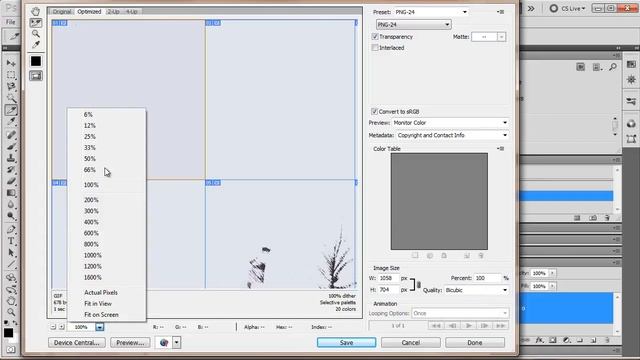Toggle the constrain proportions link icon
The image size is (640, 360).
pyautogui.click(x=418, y=284)
